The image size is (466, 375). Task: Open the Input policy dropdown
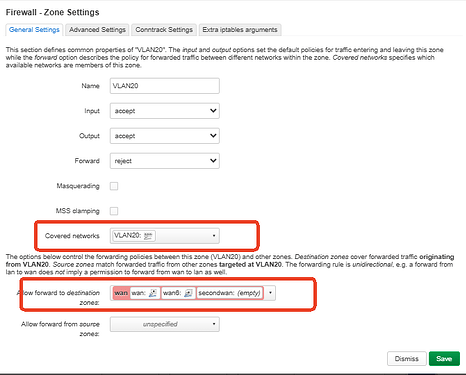[x=165, y=111]
